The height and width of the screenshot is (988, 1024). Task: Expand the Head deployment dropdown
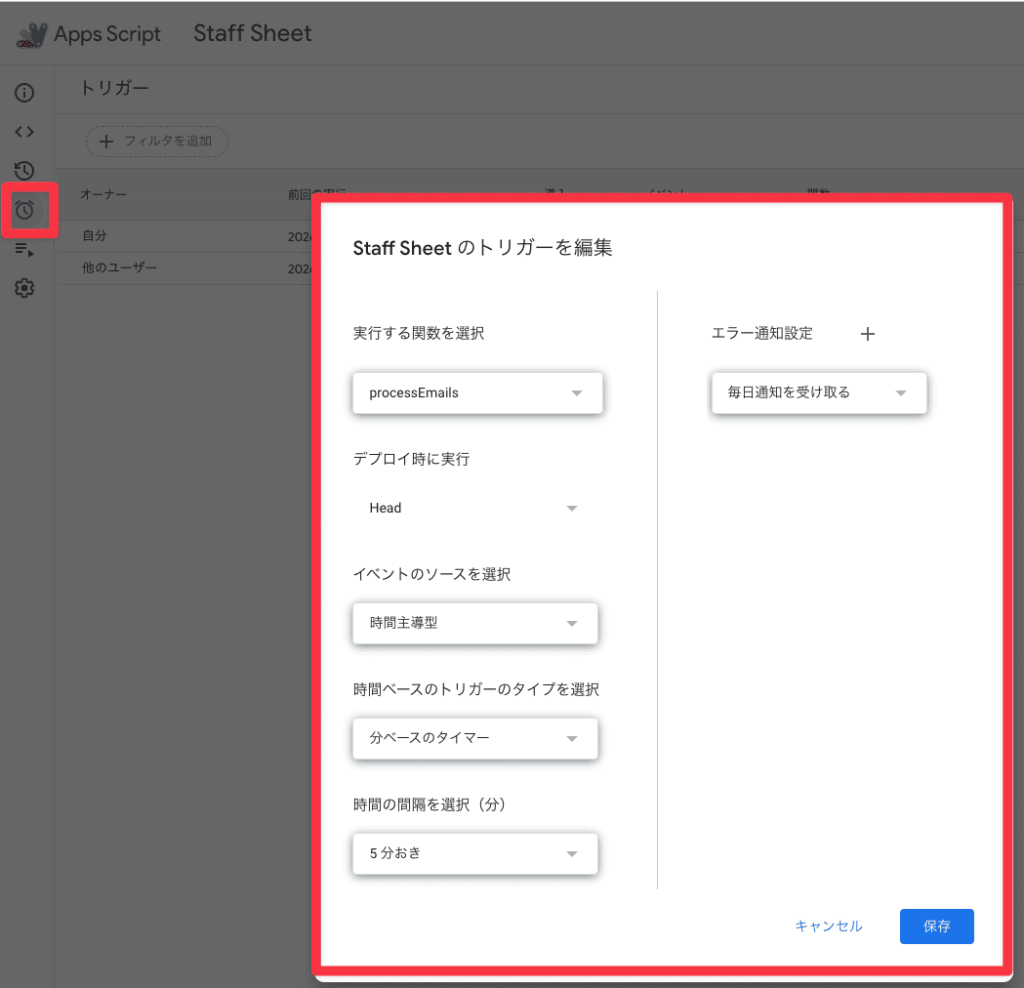point(474,508)
